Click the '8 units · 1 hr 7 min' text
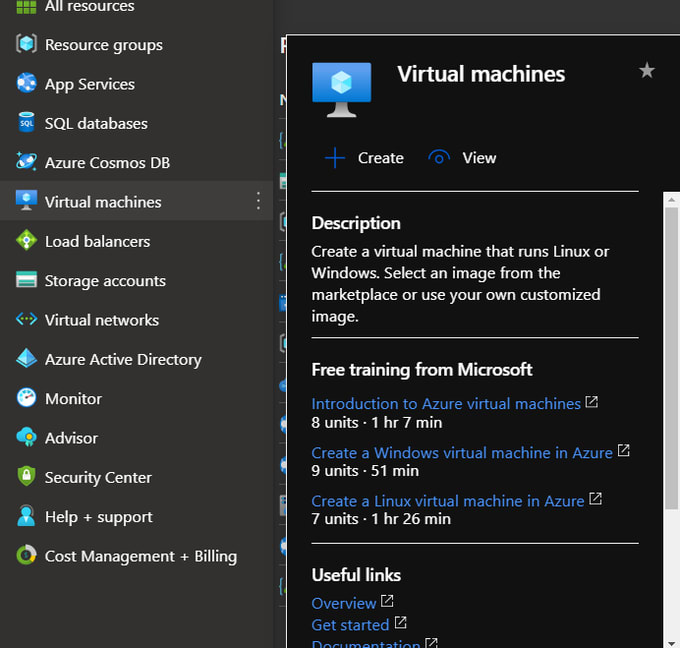Image resolution: width=680 pixels, height=648 pixels. [377, 422]
